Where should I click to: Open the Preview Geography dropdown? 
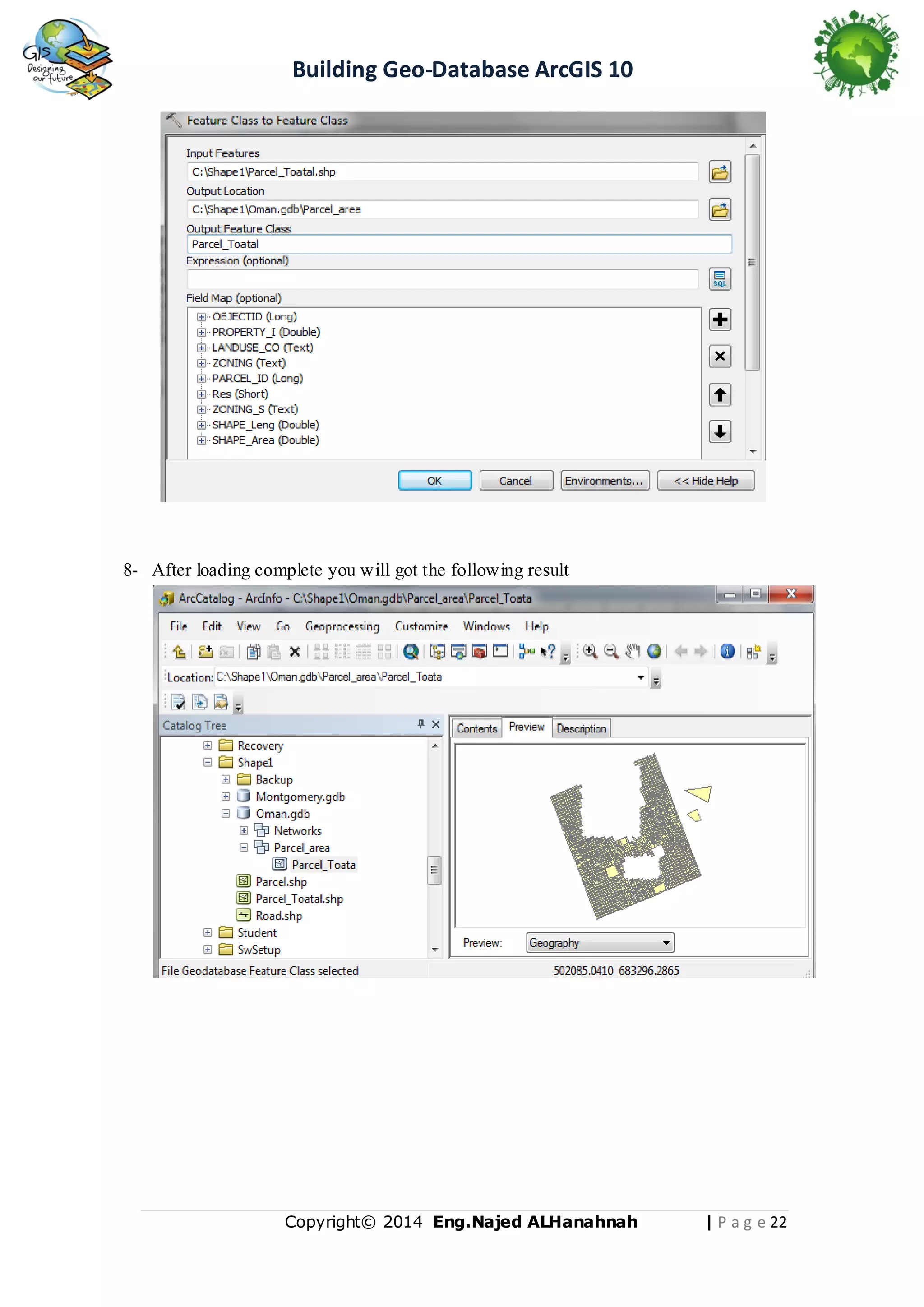pyautogui.click(x=666, y=943)
